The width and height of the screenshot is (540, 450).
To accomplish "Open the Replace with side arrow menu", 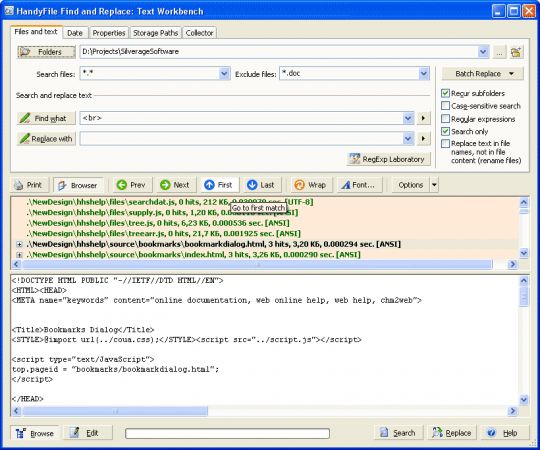I will pos(424,139).
